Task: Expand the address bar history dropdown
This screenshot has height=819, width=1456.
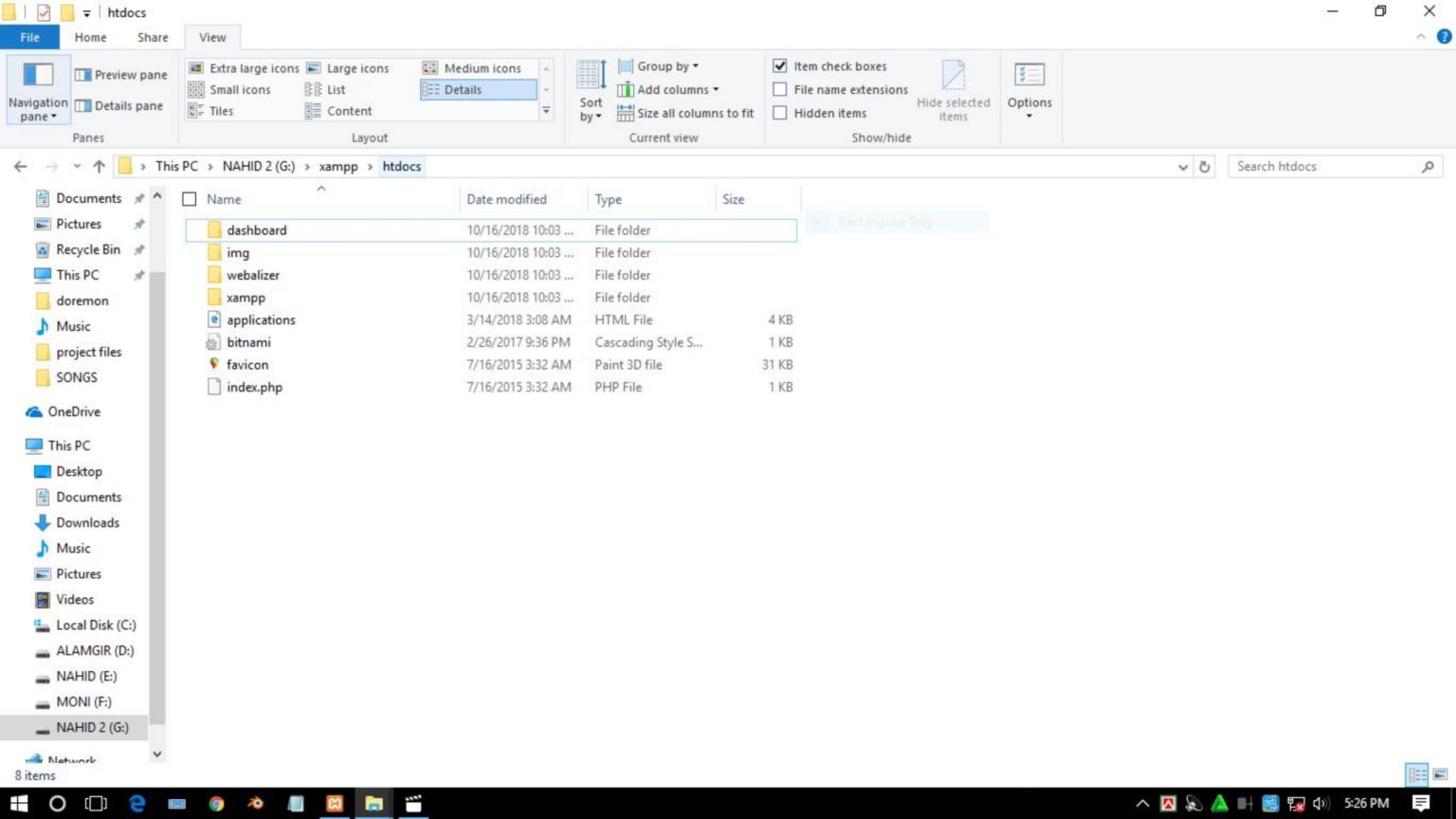Action: pyautogui.click(x=1183, y=167)
